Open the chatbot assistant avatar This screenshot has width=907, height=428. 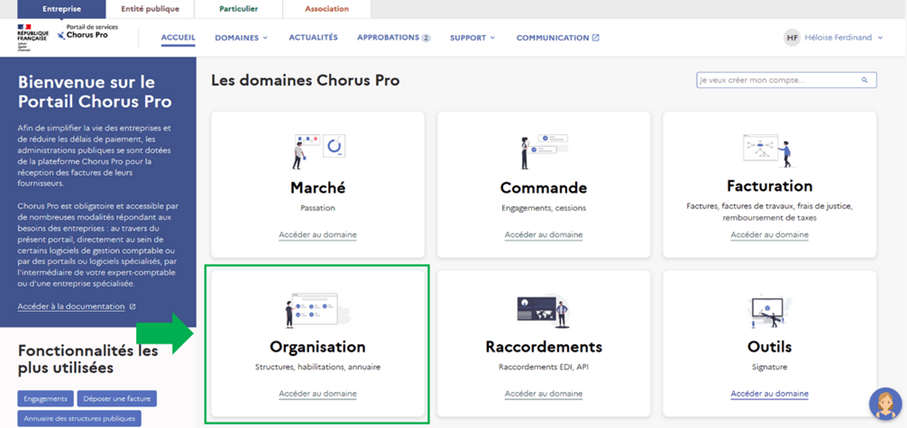pyautogui.click(x=883, y=403)
